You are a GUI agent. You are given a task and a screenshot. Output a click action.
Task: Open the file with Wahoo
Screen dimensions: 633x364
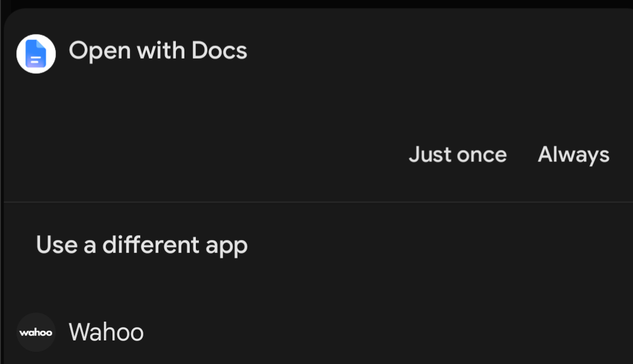coord(316,332)
